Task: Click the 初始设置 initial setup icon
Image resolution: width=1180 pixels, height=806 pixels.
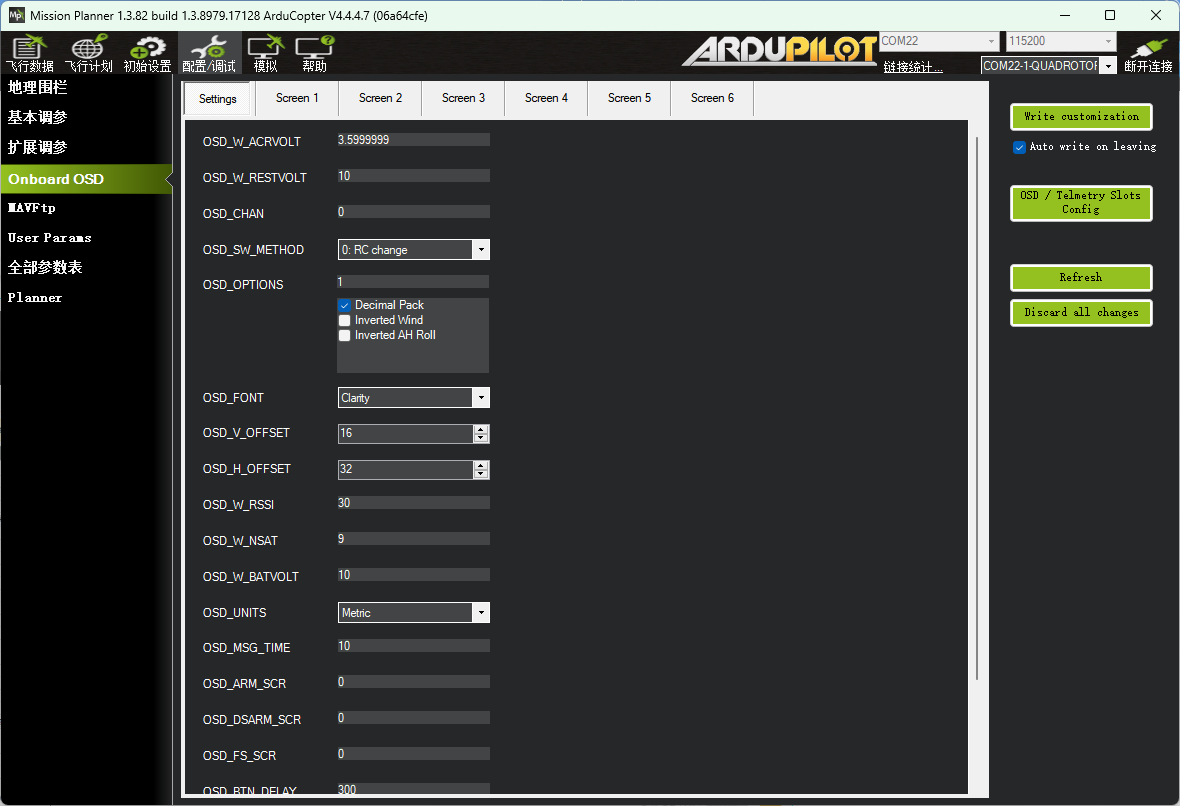Action: tap(147, 54)
